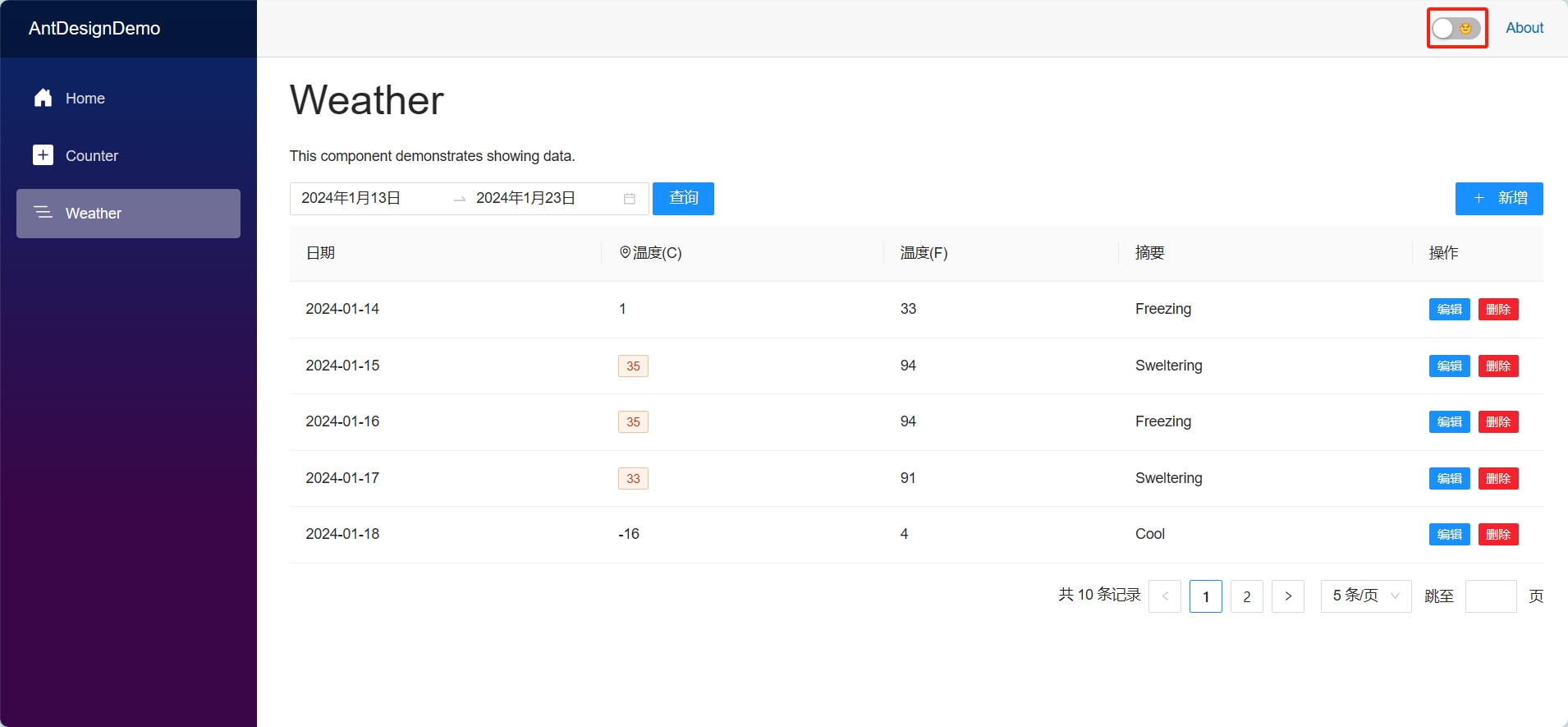Select pagination page 1
This screenshot has height=727, width=1568.
pos(1206,596)
